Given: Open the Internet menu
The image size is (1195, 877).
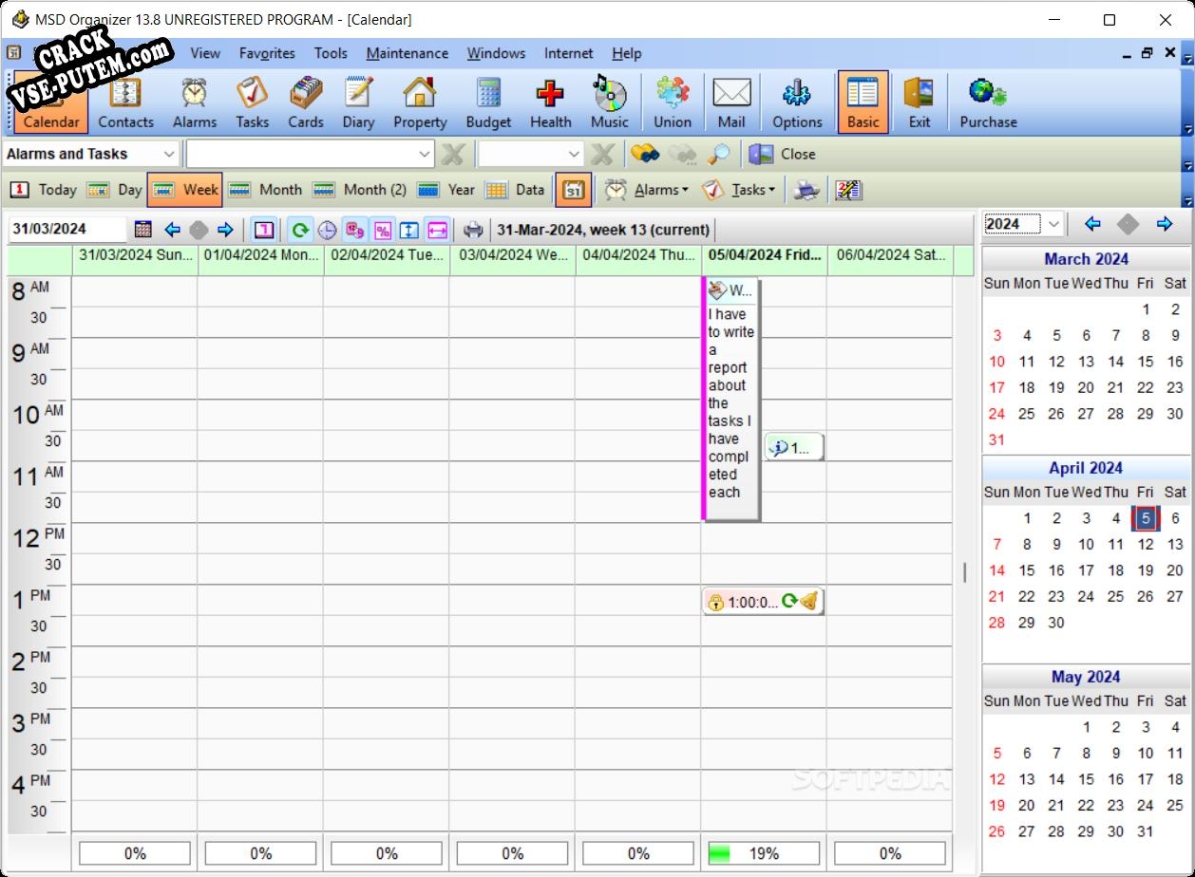Looking at the screenshot, I should click(x=568, y=53).
